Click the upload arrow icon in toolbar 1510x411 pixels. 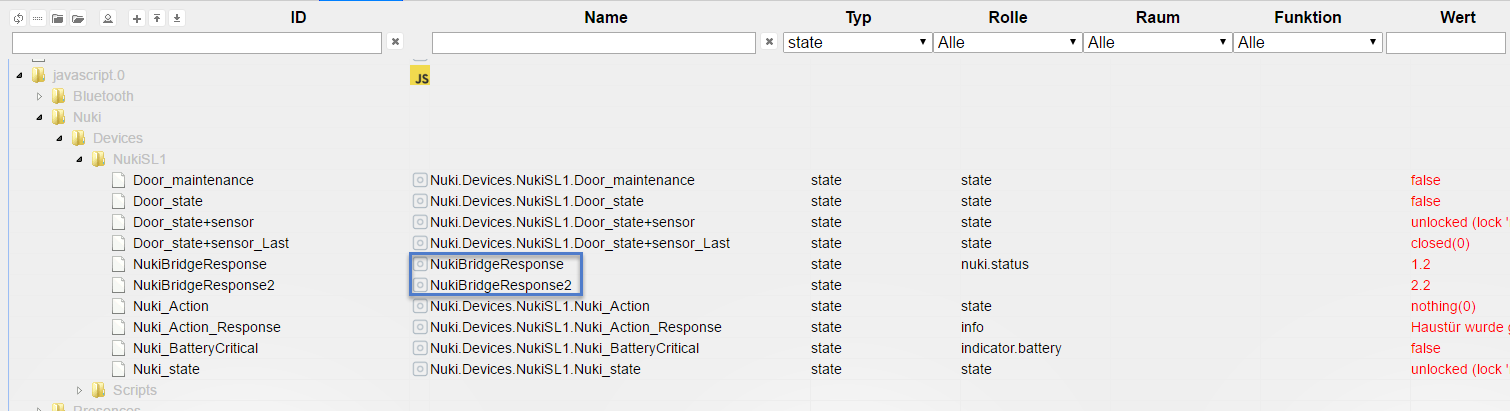(157, 18)
